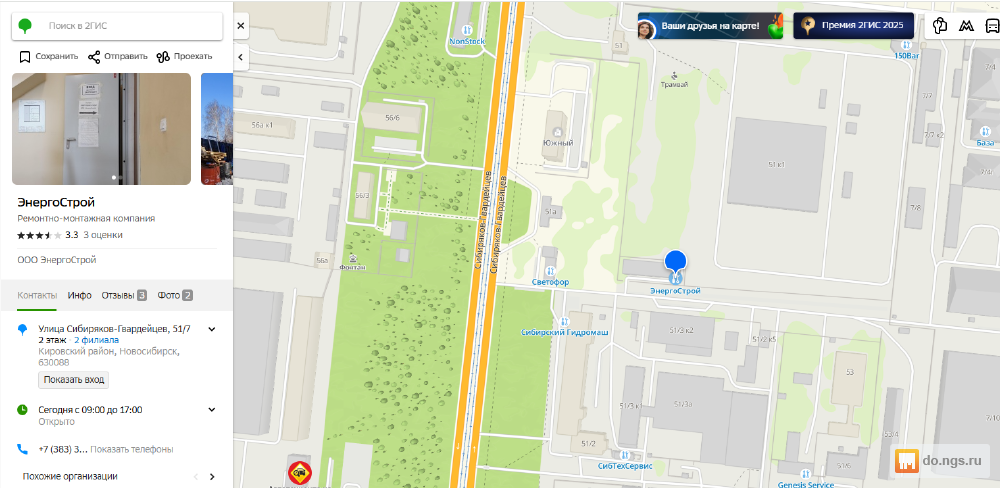This screenshot has height=488, width=1000.
Task: Collapse the side panel with the left chevron
Action: (x=240, y=57)
